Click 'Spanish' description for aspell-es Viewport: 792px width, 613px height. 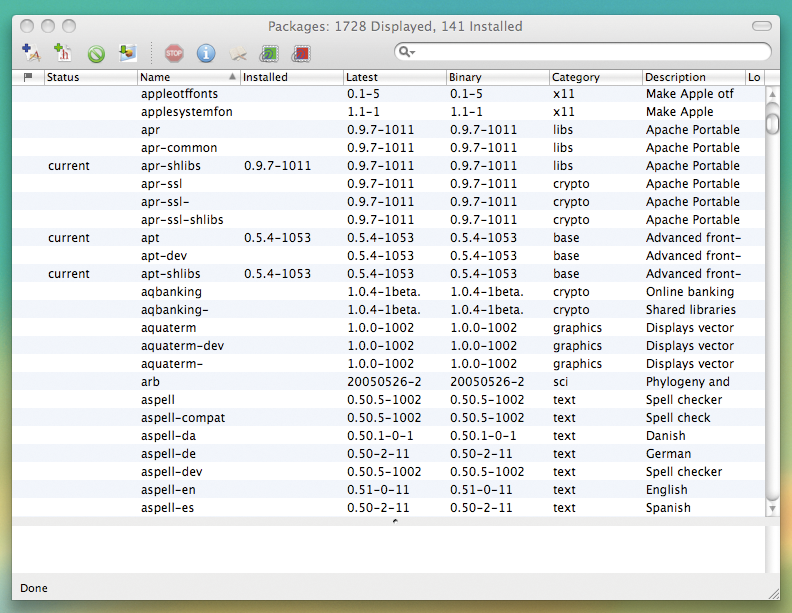coord(668,508)
